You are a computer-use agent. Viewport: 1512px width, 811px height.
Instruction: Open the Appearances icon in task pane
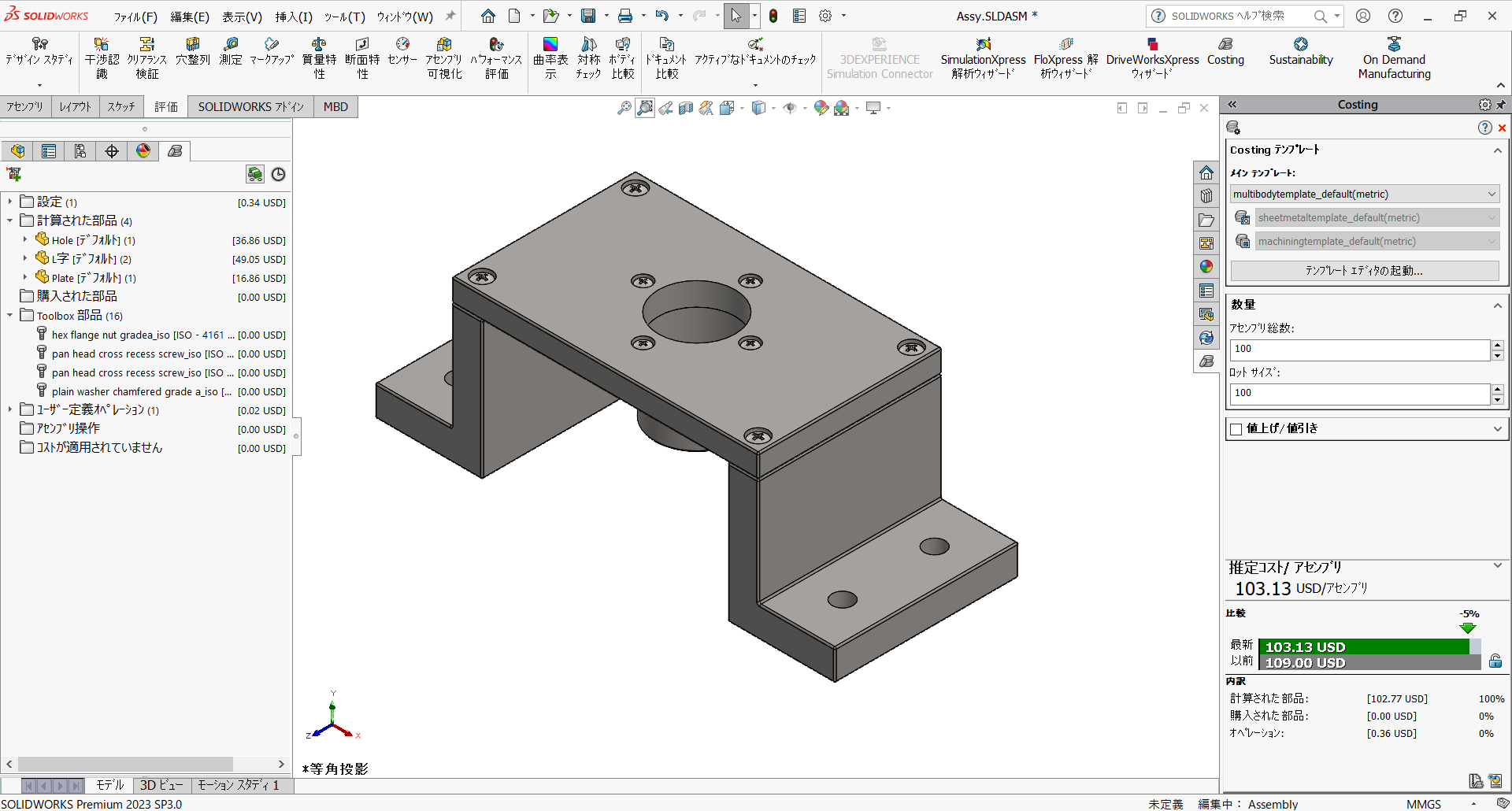point(1206,267)
